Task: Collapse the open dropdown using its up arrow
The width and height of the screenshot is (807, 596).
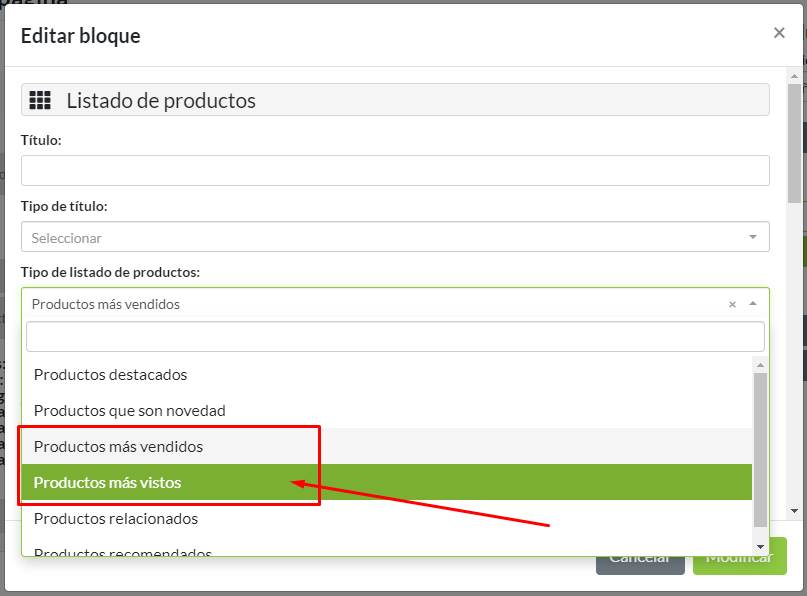Action: point(752,304)
